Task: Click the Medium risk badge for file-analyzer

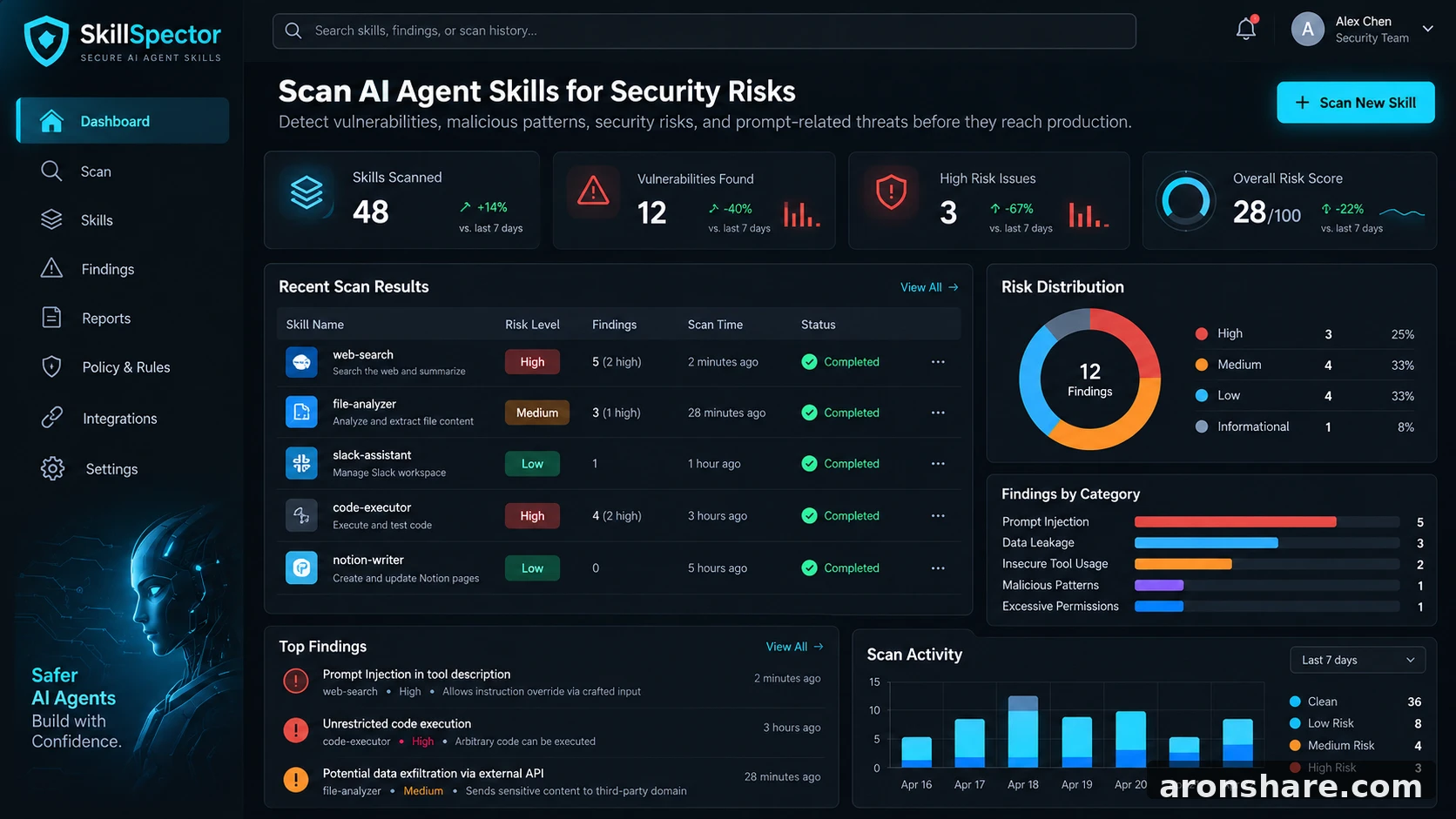Action: pos(536,413)
